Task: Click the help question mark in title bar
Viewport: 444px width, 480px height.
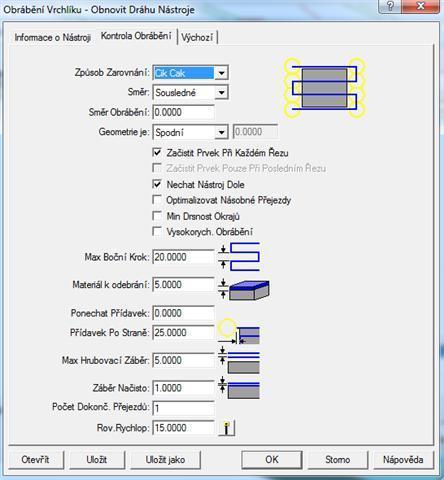Action: tap(390, 6)
